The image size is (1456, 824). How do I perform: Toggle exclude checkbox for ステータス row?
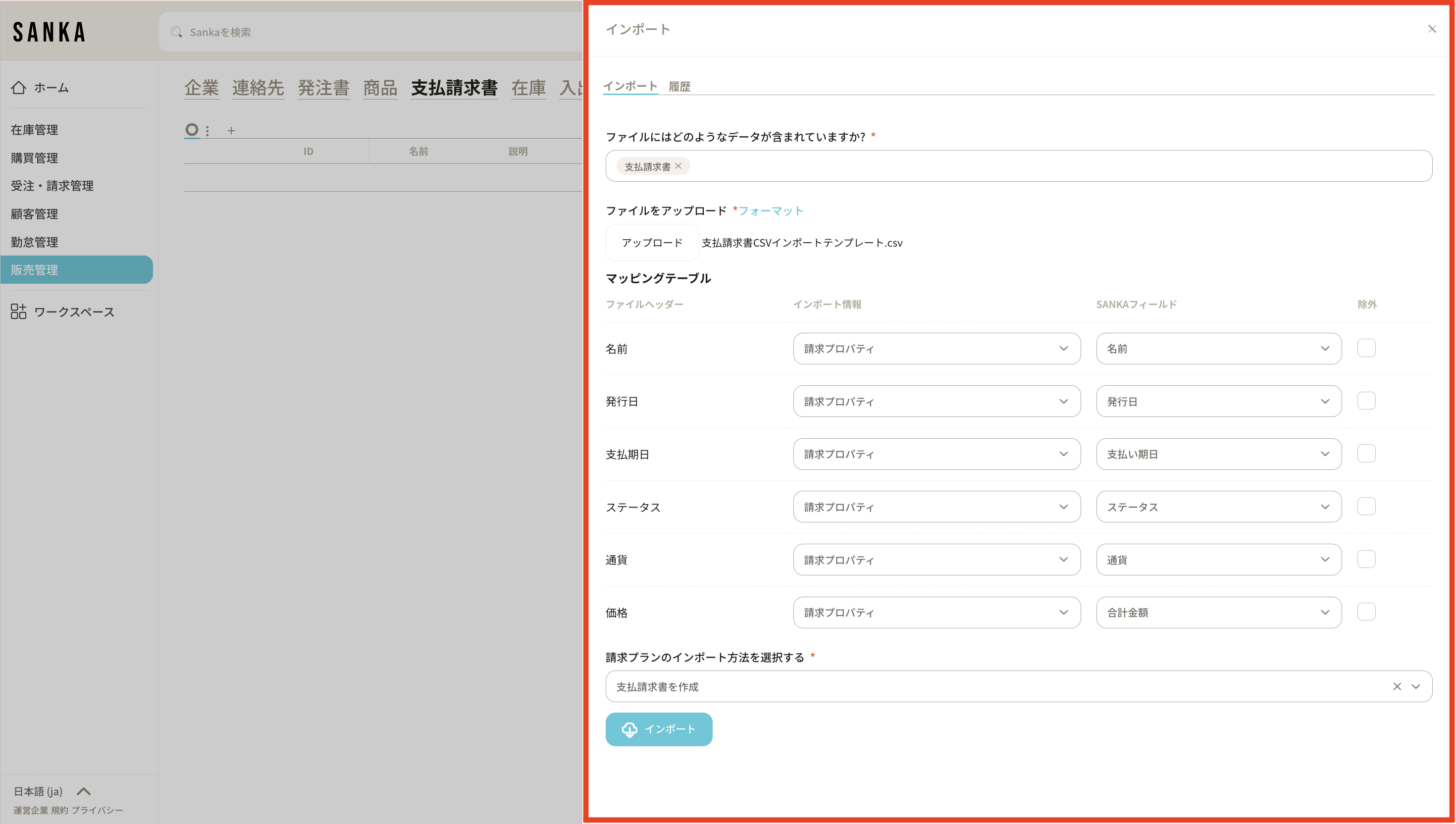(1365, 507)
